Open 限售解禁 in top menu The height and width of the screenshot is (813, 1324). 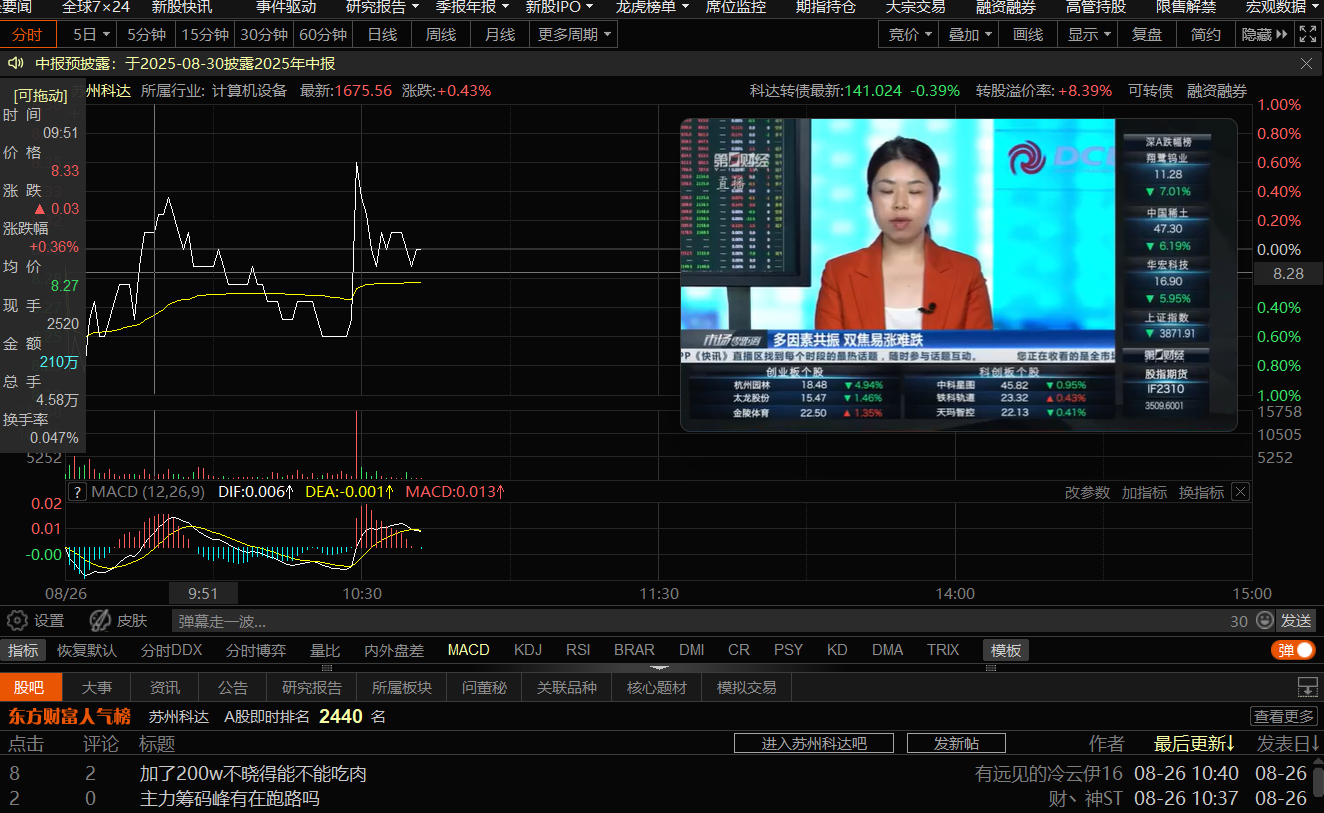coord(1186,7)
